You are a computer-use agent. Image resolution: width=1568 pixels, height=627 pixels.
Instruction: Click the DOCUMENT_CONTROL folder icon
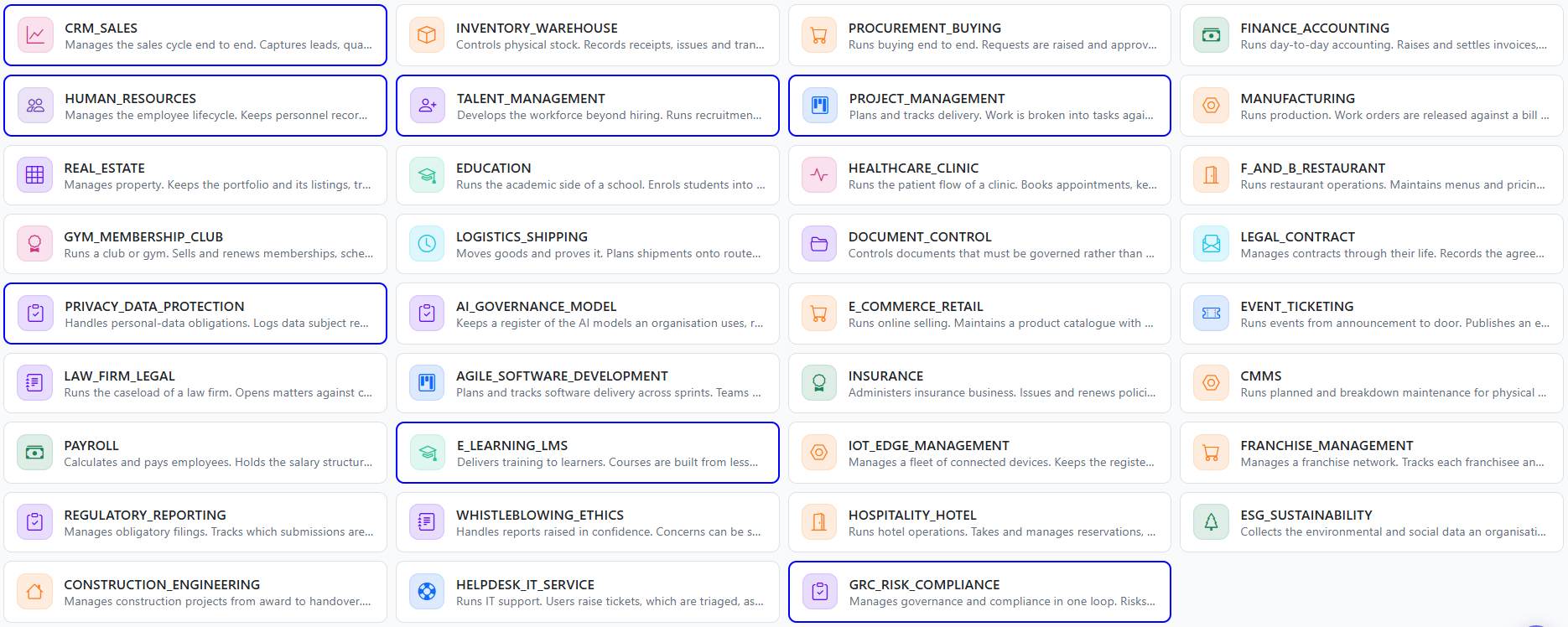point(819,244)
